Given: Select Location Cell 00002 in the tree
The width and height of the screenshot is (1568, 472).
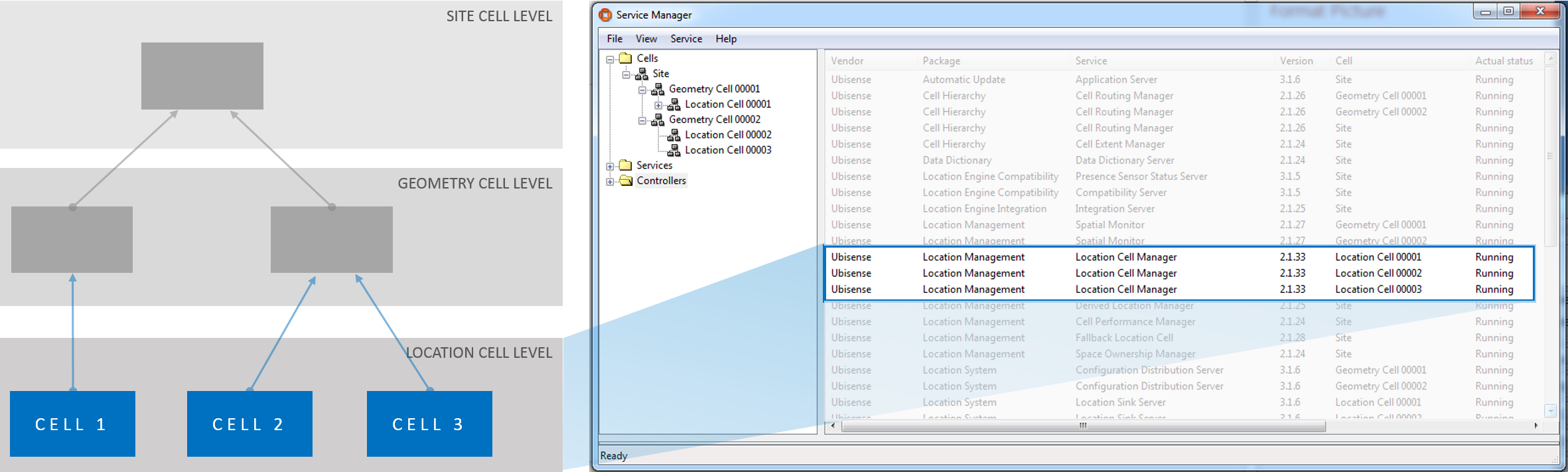Looking at the screenshot, I should coord(727,135).
